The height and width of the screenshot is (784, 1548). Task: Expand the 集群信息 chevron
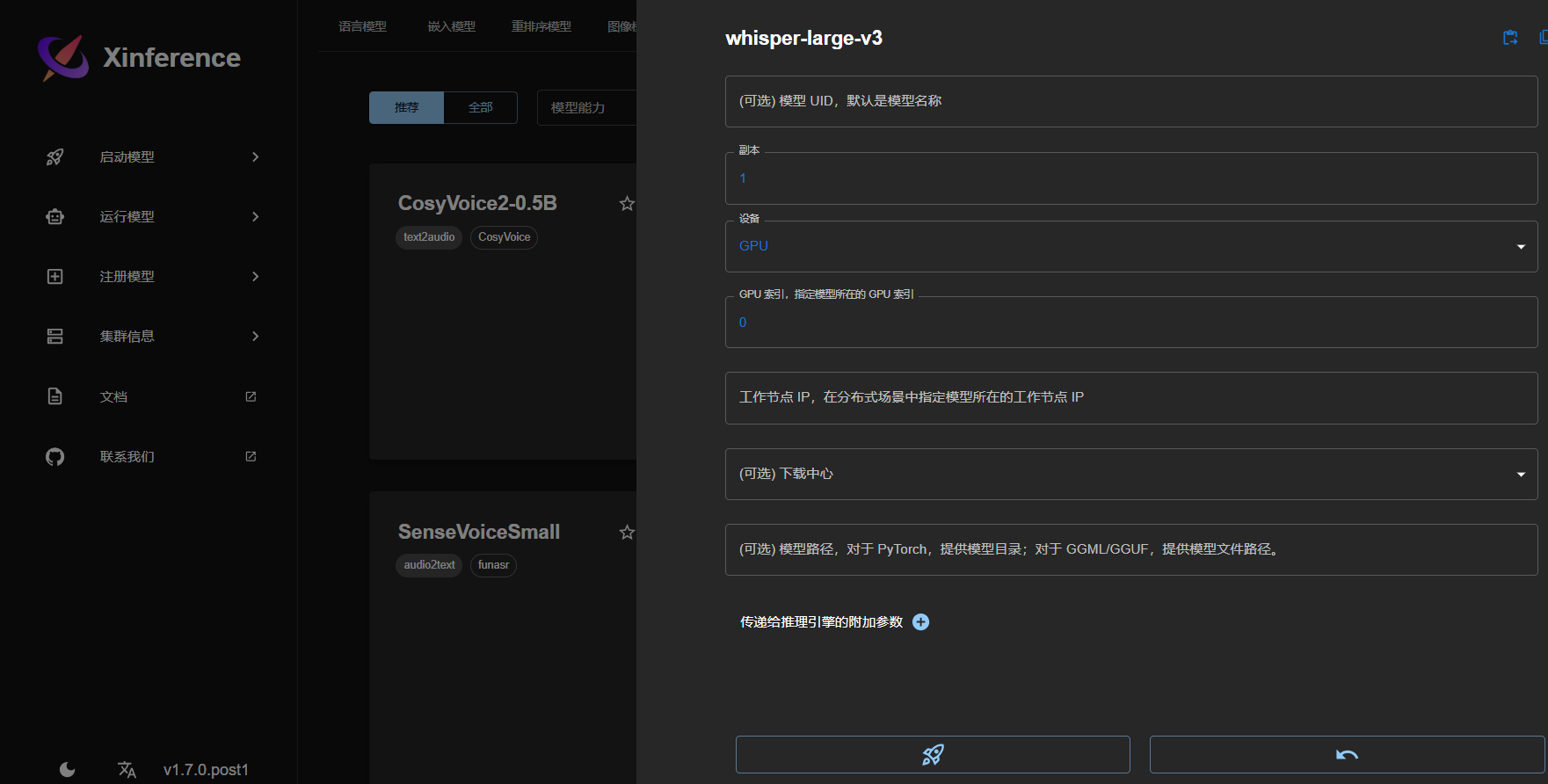tap(256, 336)
